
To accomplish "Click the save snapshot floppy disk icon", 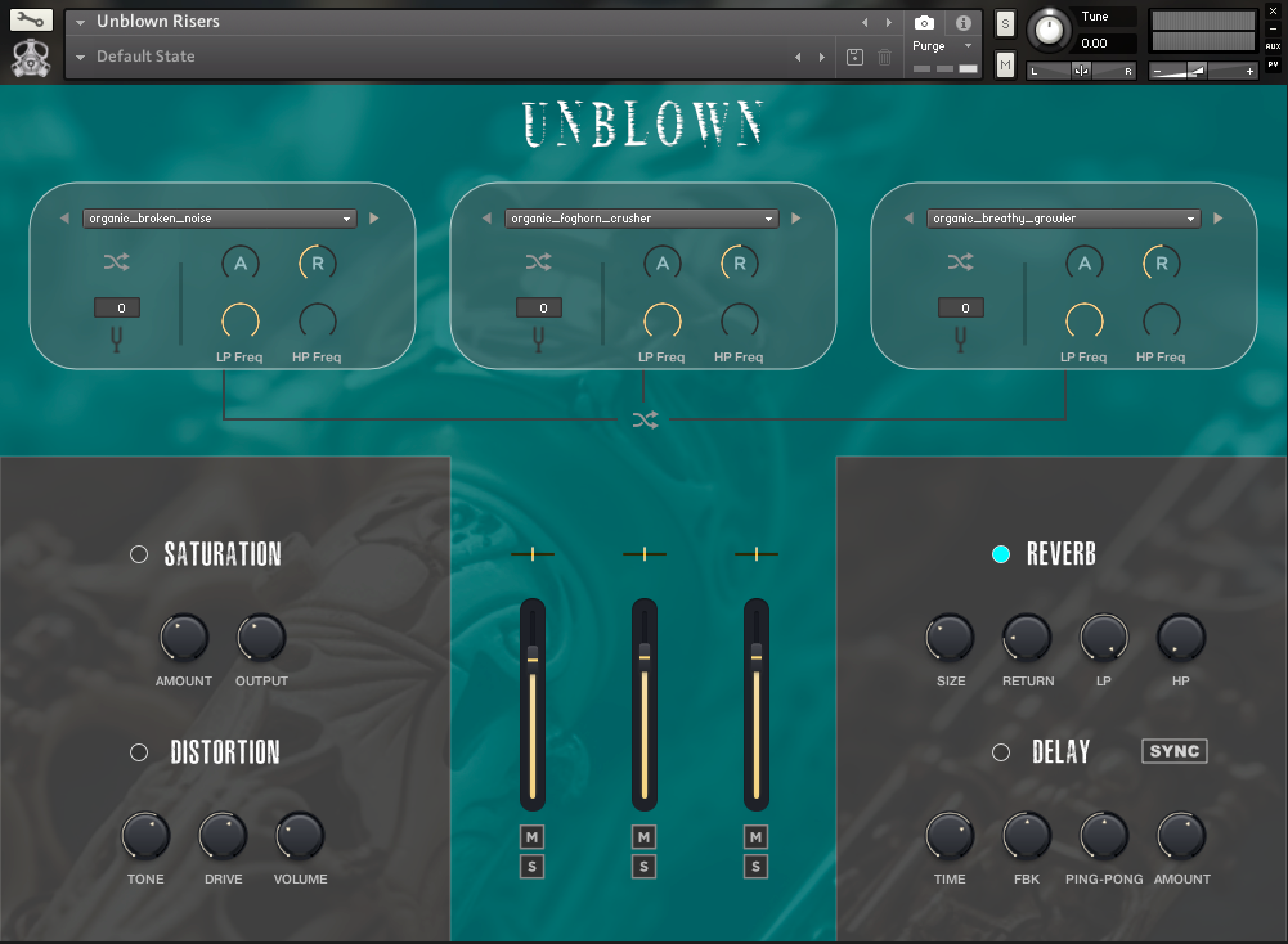I will [854, 57].
